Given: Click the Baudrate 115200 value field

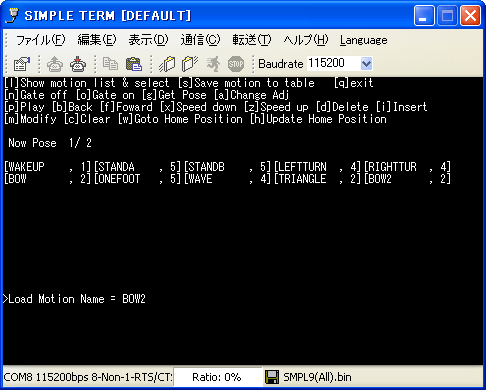Looking at the screenshot, I should click(332, 63).
